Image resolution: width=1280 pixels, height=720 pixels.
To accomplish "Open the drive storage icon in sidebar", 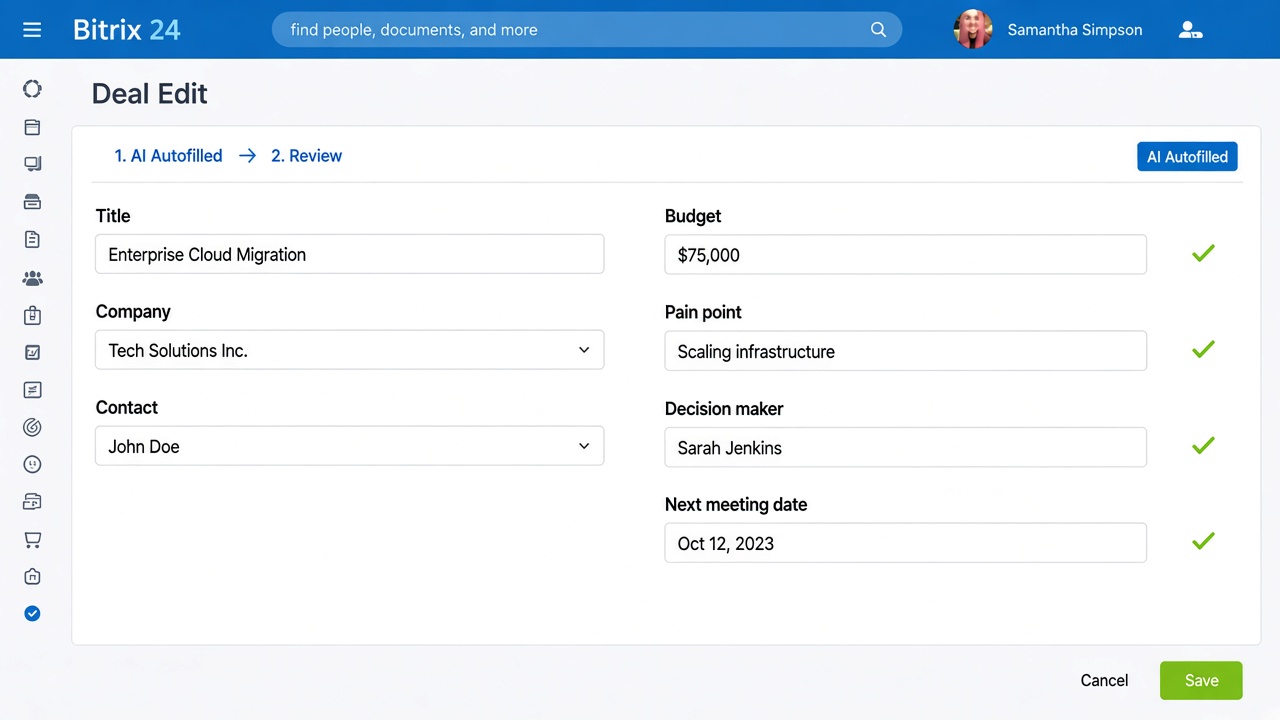I will point(32,202).
